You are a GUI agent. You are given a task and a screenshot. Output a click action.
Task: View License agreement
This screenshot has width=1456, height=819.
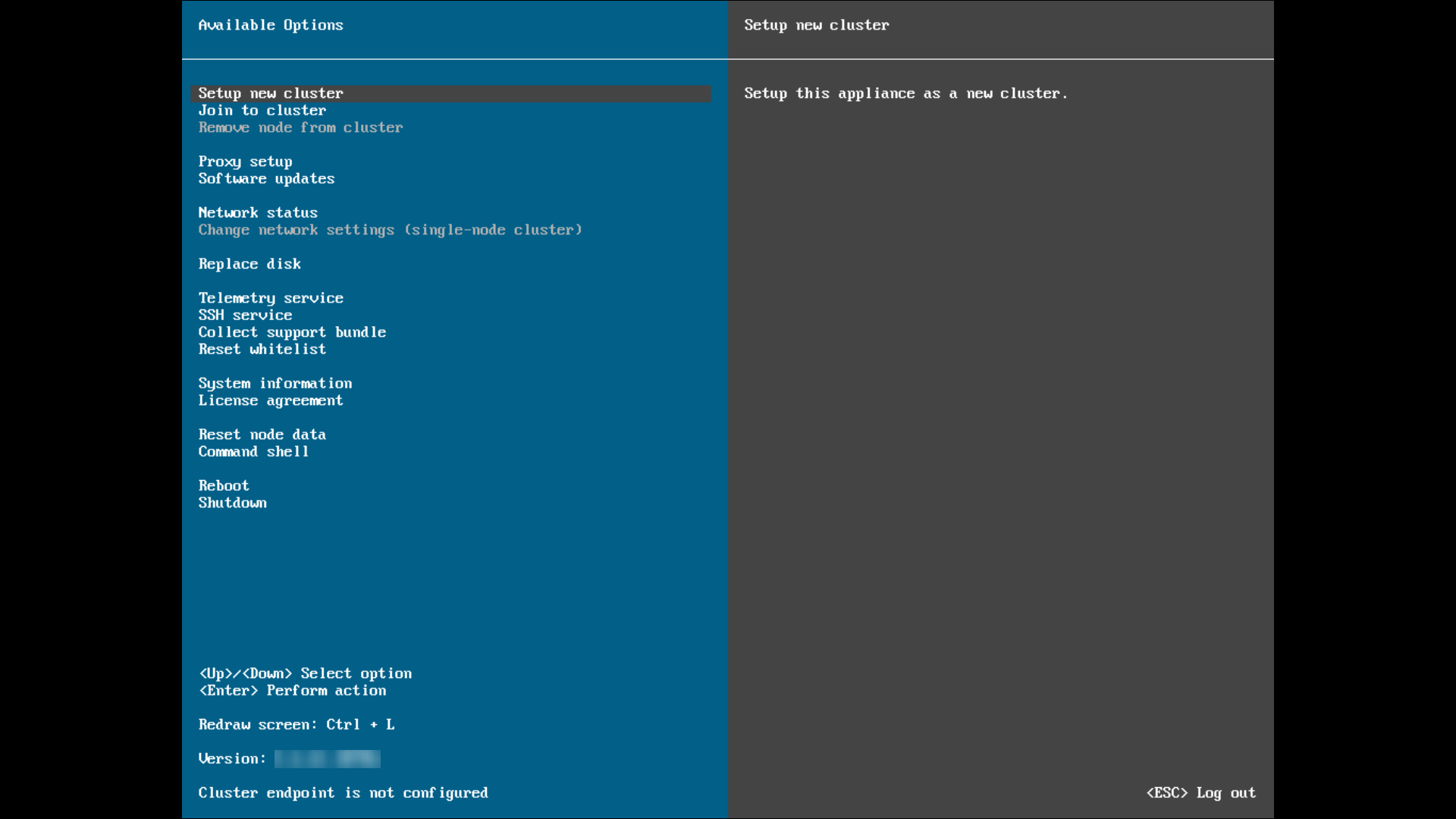(x=271, y=400)
